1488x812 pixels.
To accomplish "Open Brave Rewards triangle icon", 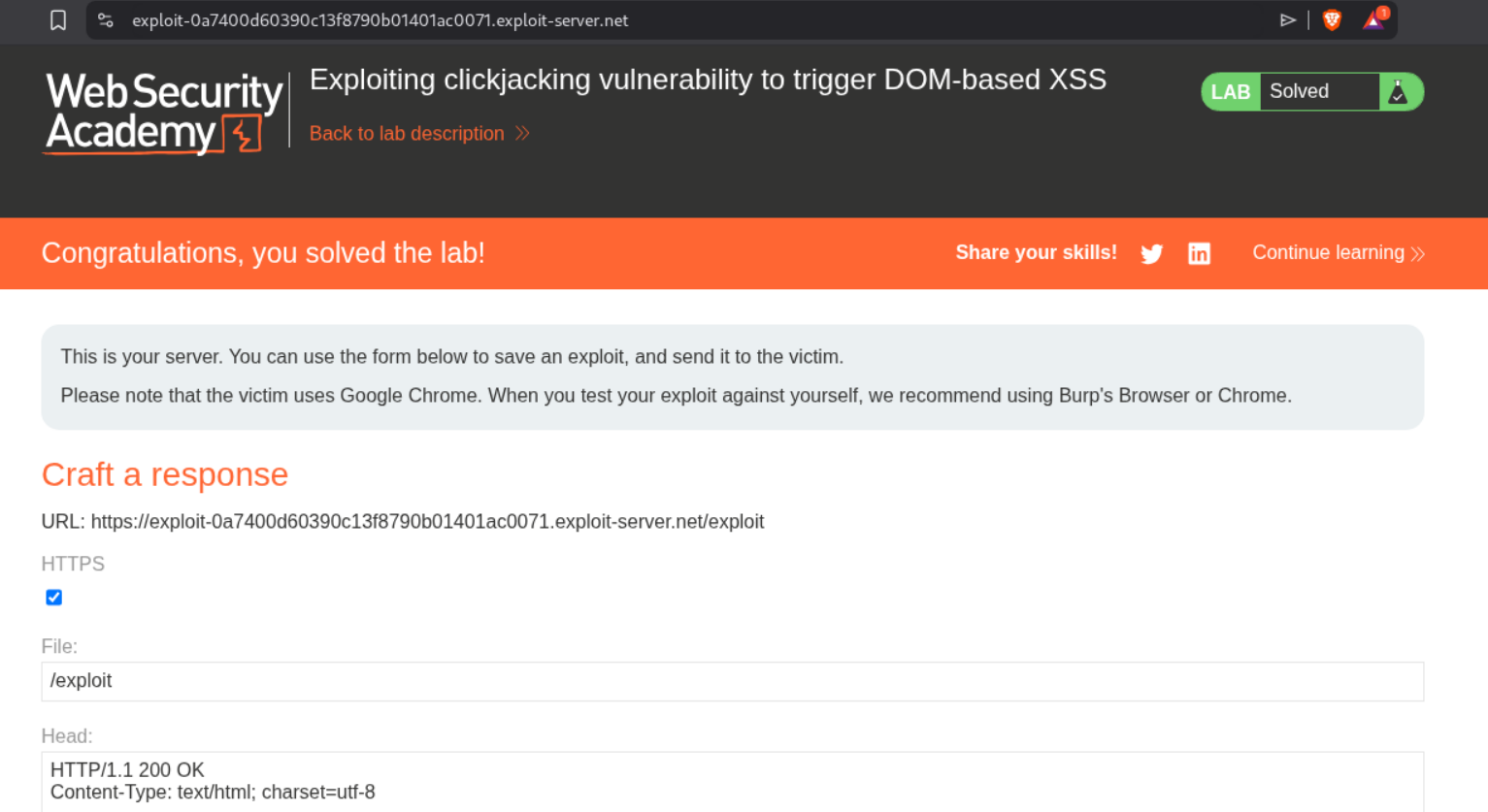I will [1373, 20].
